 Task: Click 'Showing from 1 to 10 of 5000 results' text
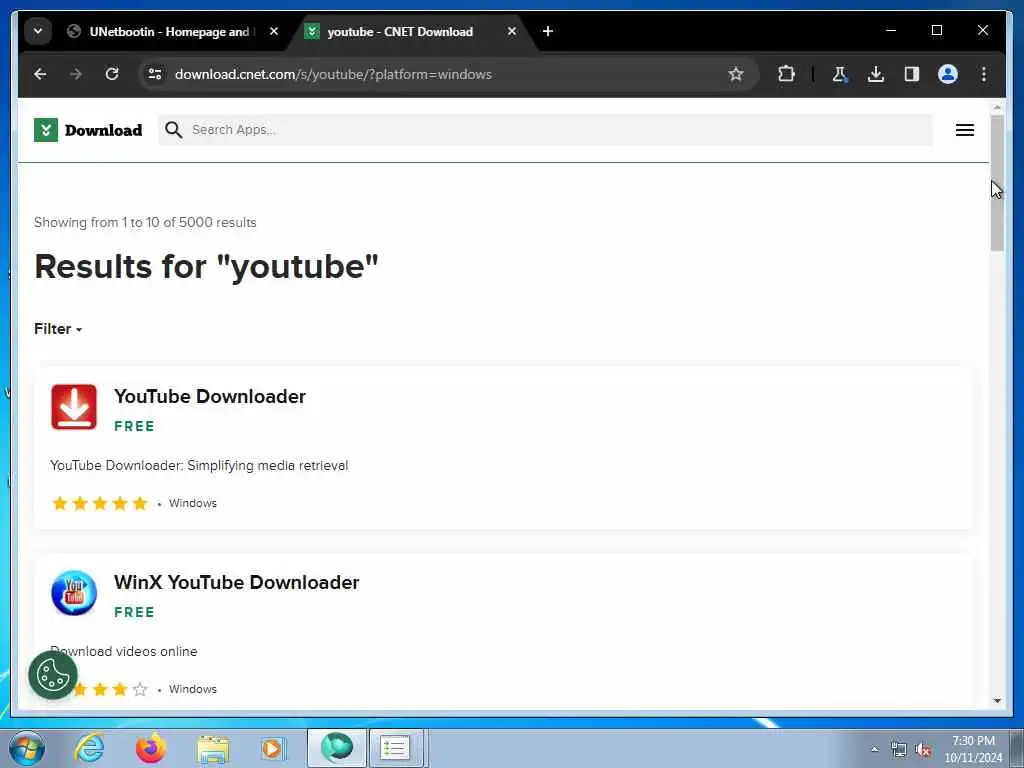145,223
